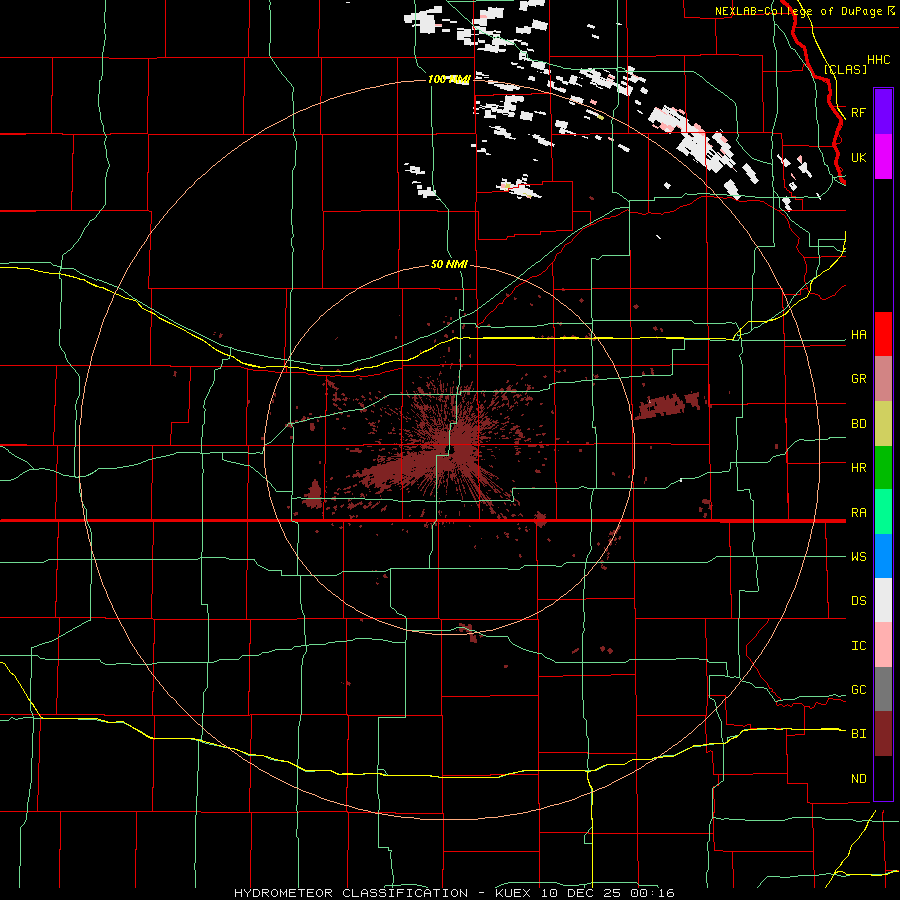Click the radar site center of biological echoes

pyautogui.click(x=451, y=449)
